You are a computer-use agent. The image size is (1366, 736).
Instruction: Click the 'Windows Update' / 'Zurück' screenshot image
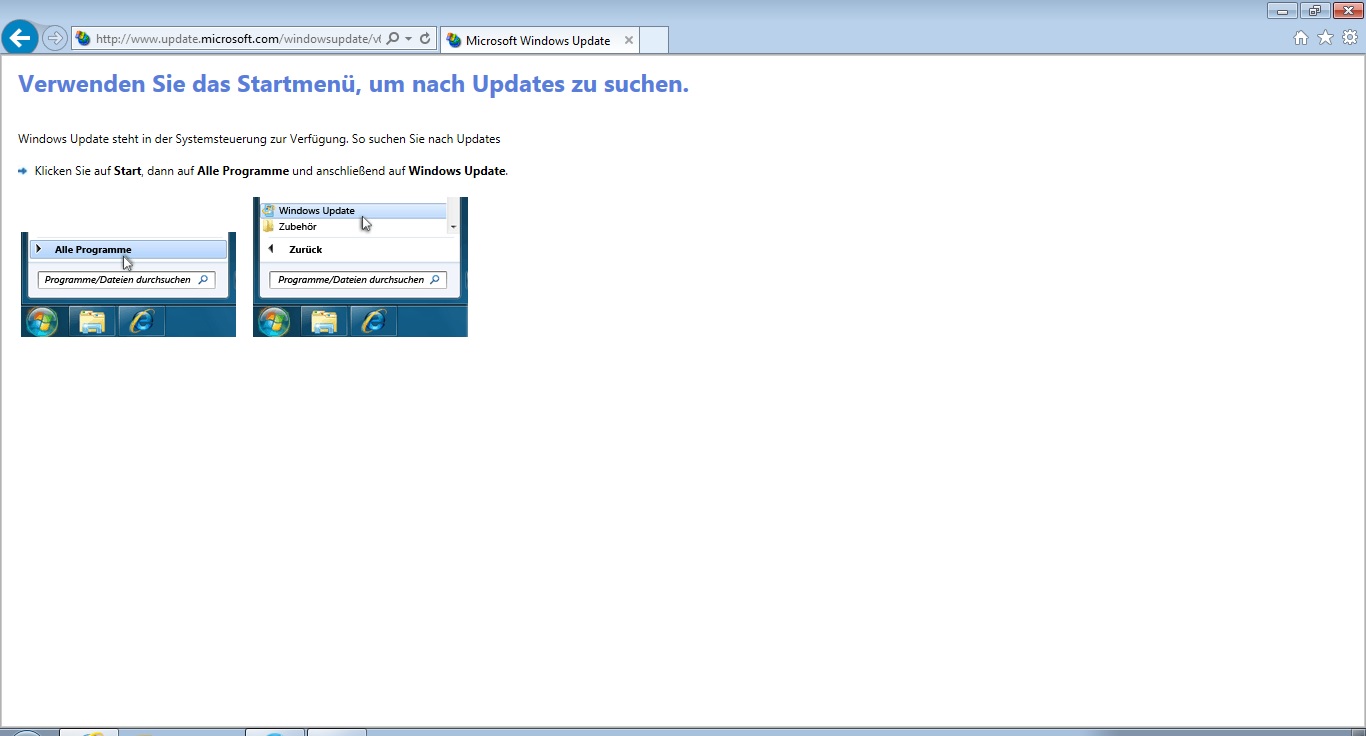[x=360, y=267]
